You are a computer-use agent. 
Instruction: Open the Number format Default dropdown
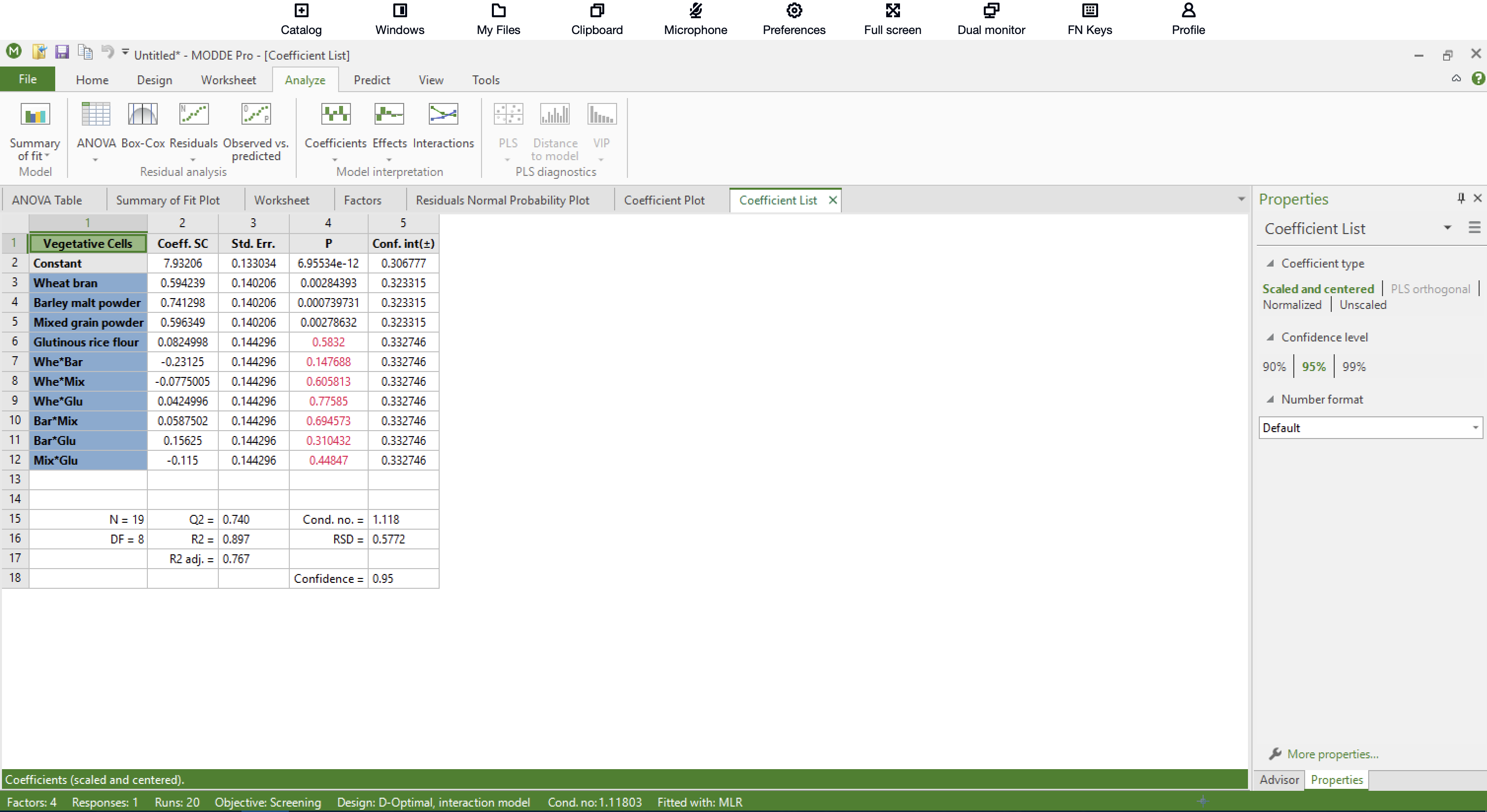point(1370,428)
